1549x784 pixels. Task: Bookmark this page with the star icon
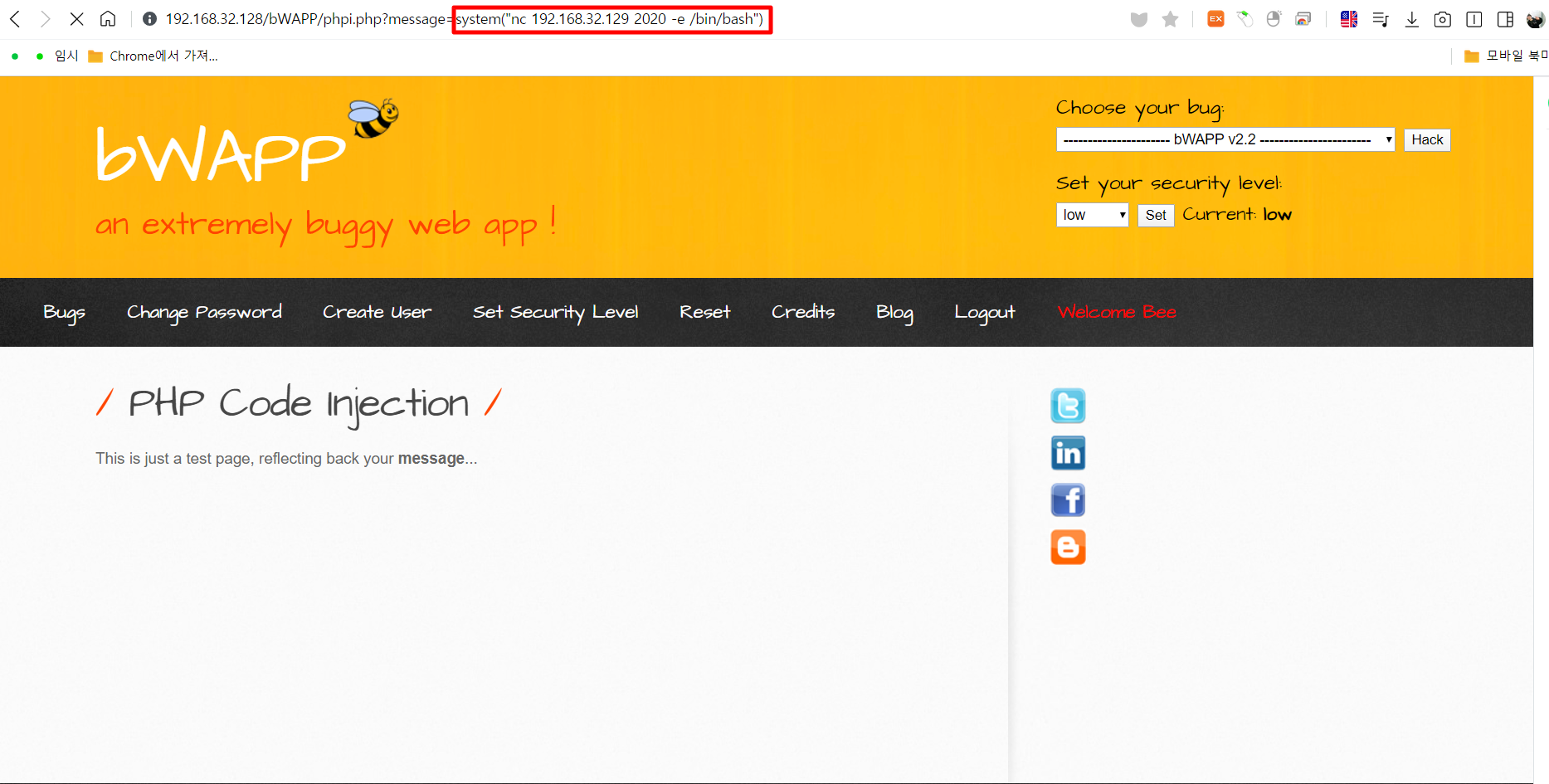point(1170,19)
